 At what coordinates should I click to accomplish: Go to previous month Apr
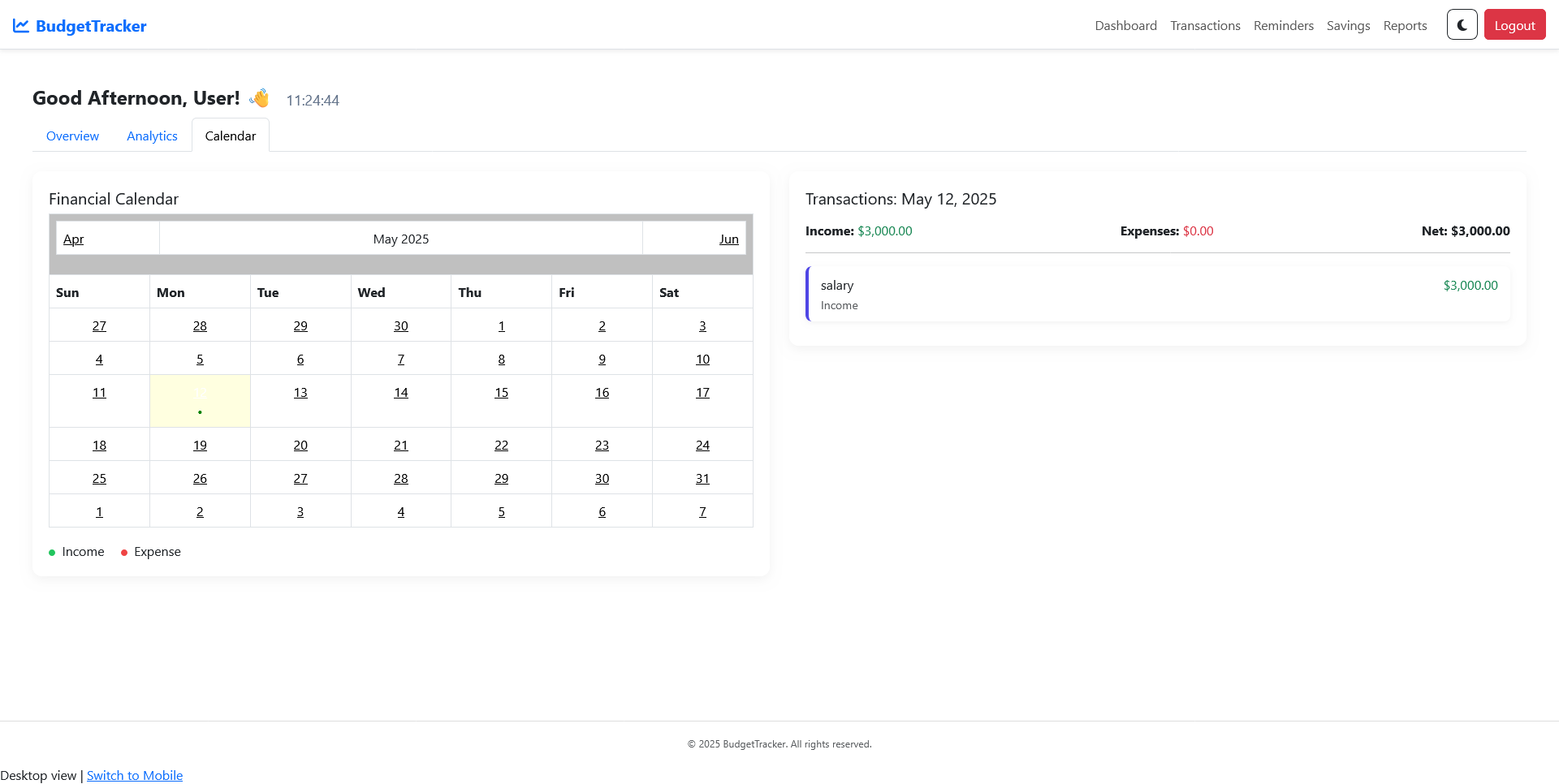pos(73,239)
